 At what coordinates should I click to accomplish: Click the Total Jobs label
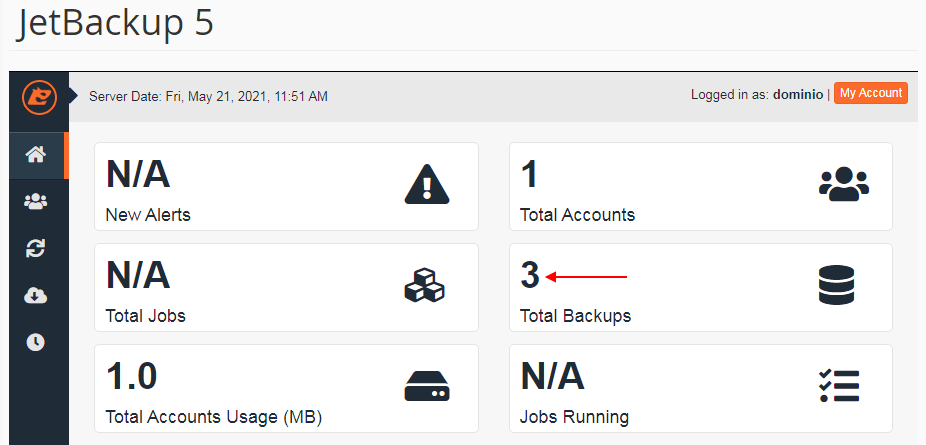[x=146, y=316]
